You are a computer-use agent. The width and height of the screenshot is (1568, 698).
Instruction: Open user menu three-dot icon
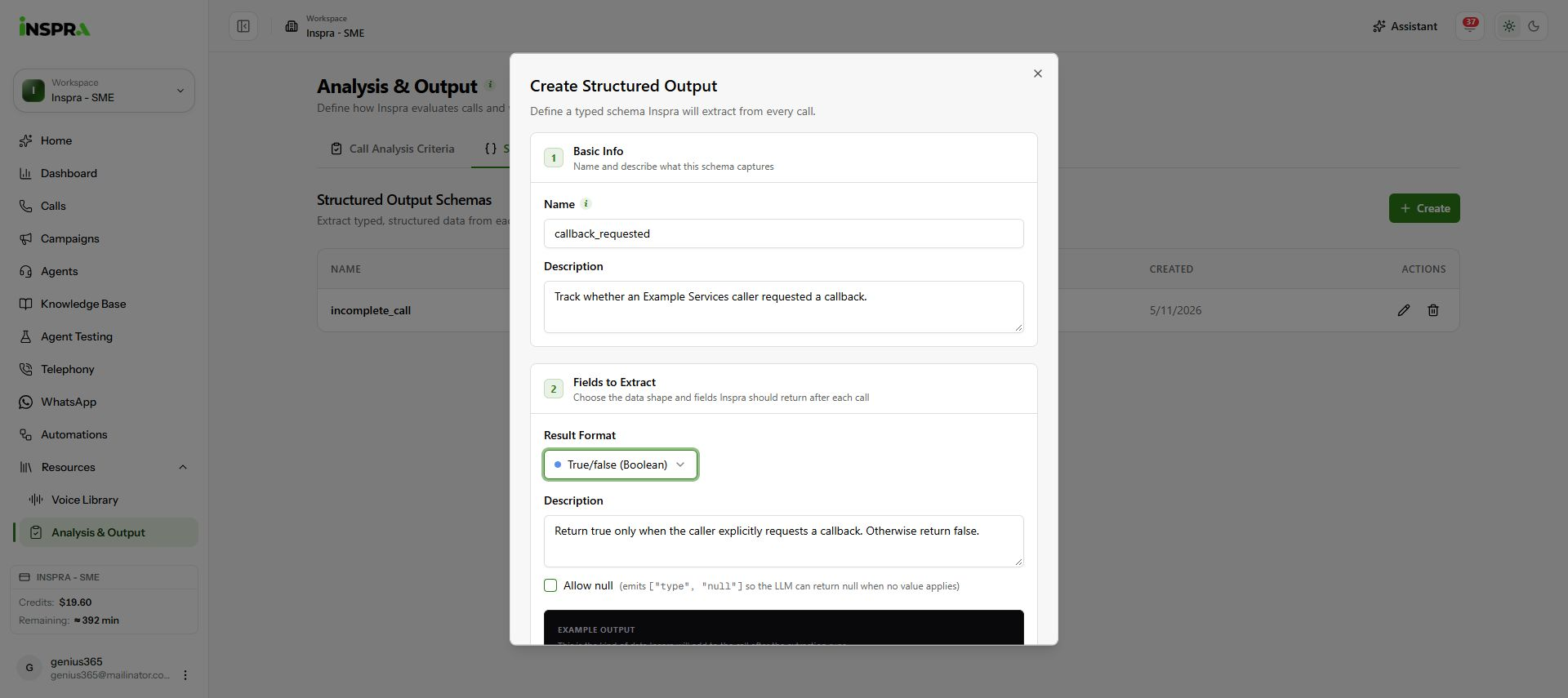(185, 675)
